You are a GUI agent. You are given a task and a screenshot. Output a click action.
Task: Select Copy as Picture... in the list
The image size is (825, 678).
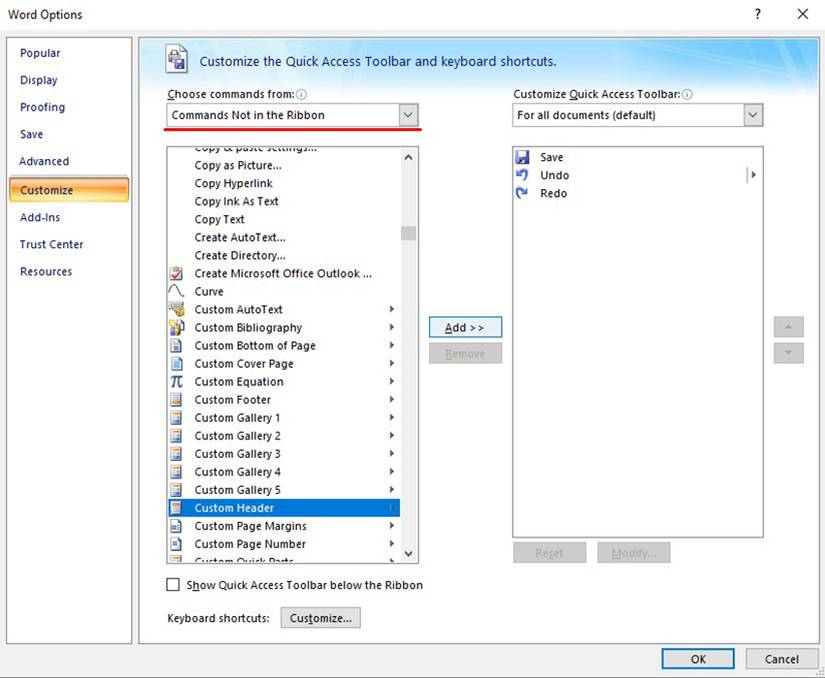tap(238, 165)
